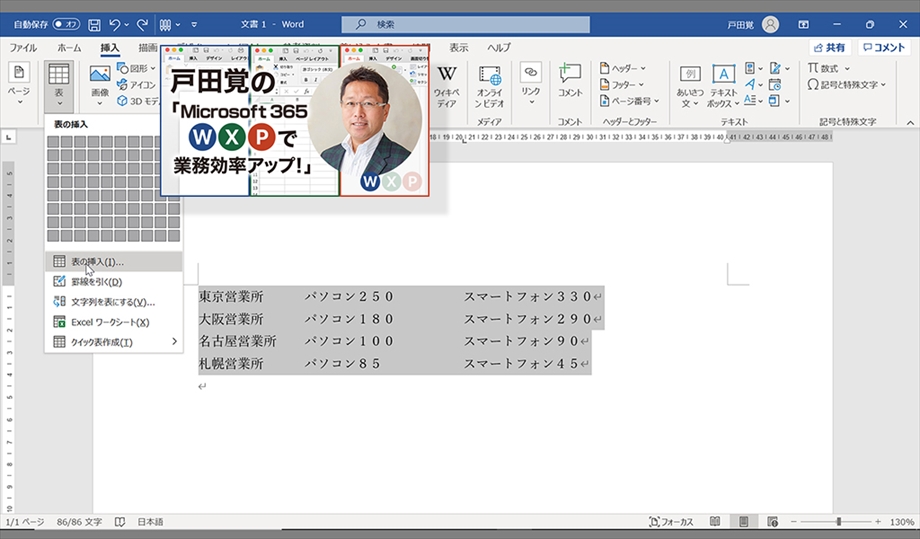Click the Redo arrow icon
Screen dimensions: 920x539
142,25
